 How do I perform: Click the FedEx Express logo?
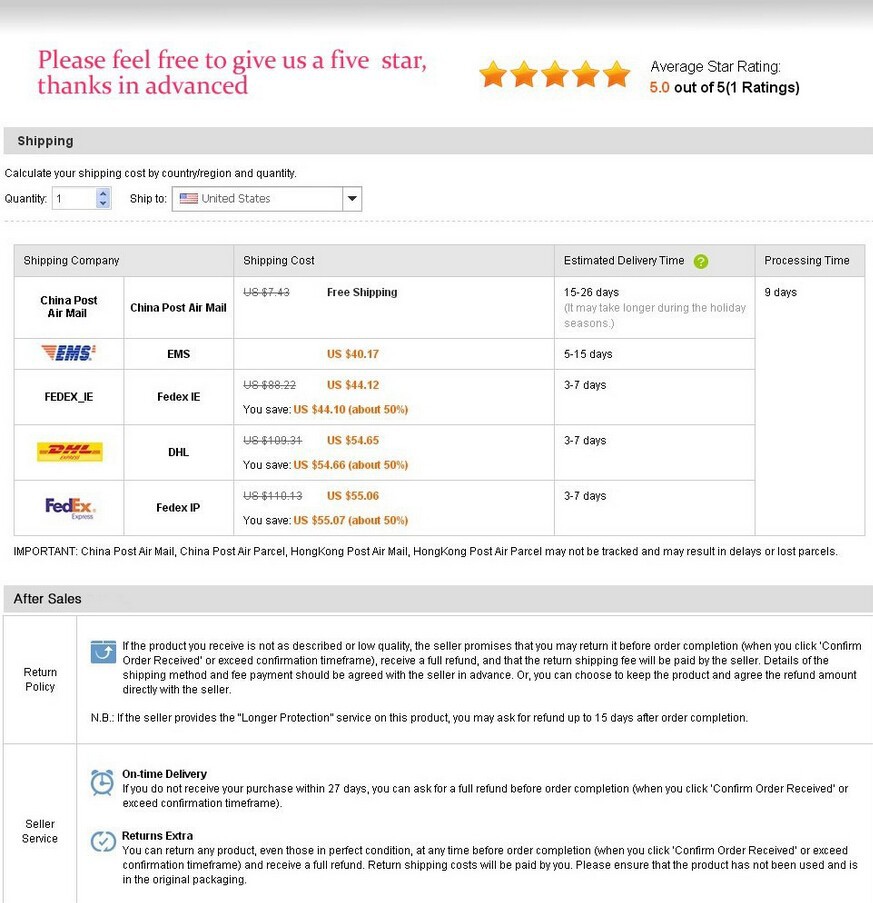pos(69,508)
